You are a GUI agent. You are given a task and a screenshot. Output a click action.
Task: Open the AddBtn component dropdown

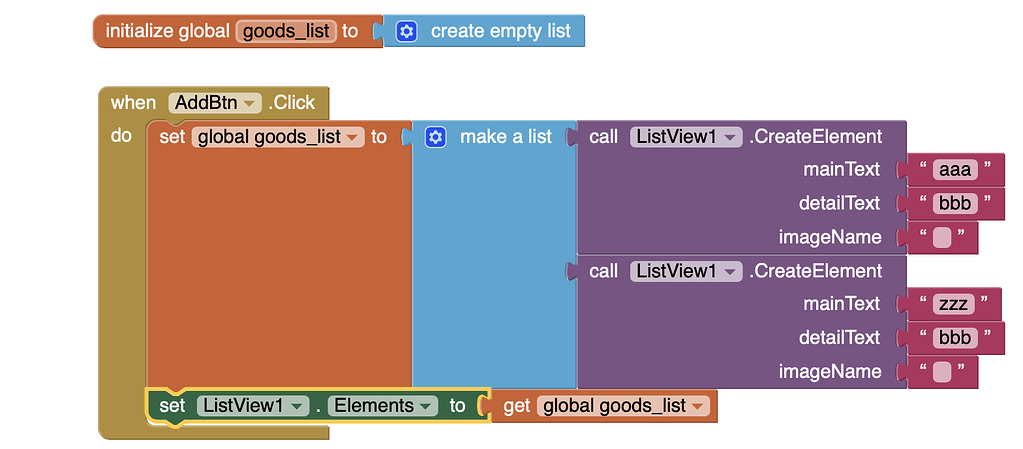coord(215,103)
